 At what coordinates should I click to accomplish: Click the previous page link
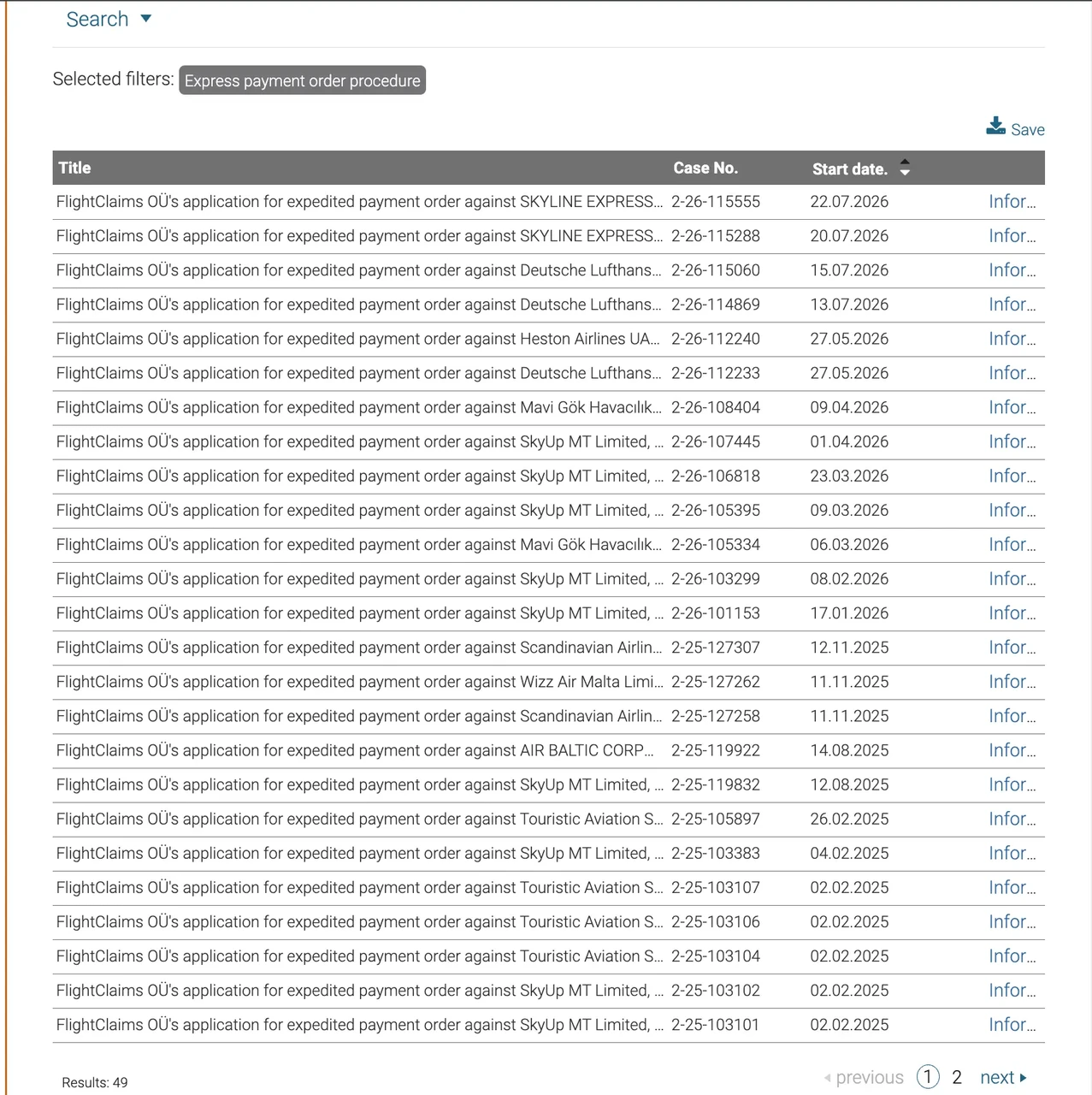pos(870,1077)
